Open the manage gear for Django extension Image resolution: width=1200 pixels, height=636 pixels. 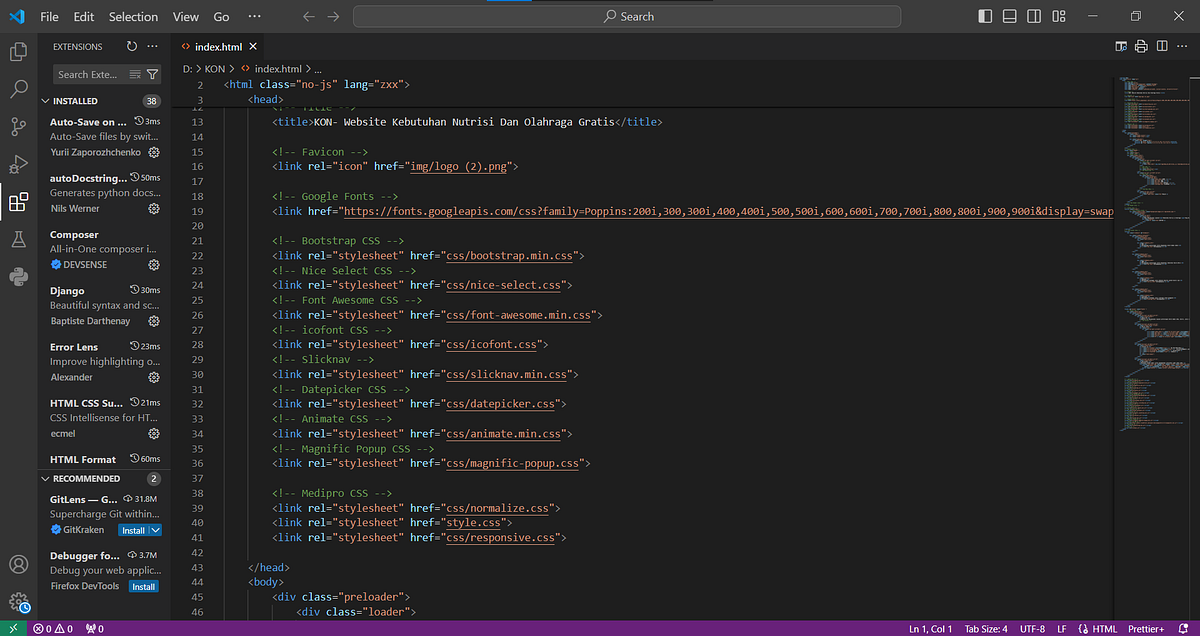154,322
